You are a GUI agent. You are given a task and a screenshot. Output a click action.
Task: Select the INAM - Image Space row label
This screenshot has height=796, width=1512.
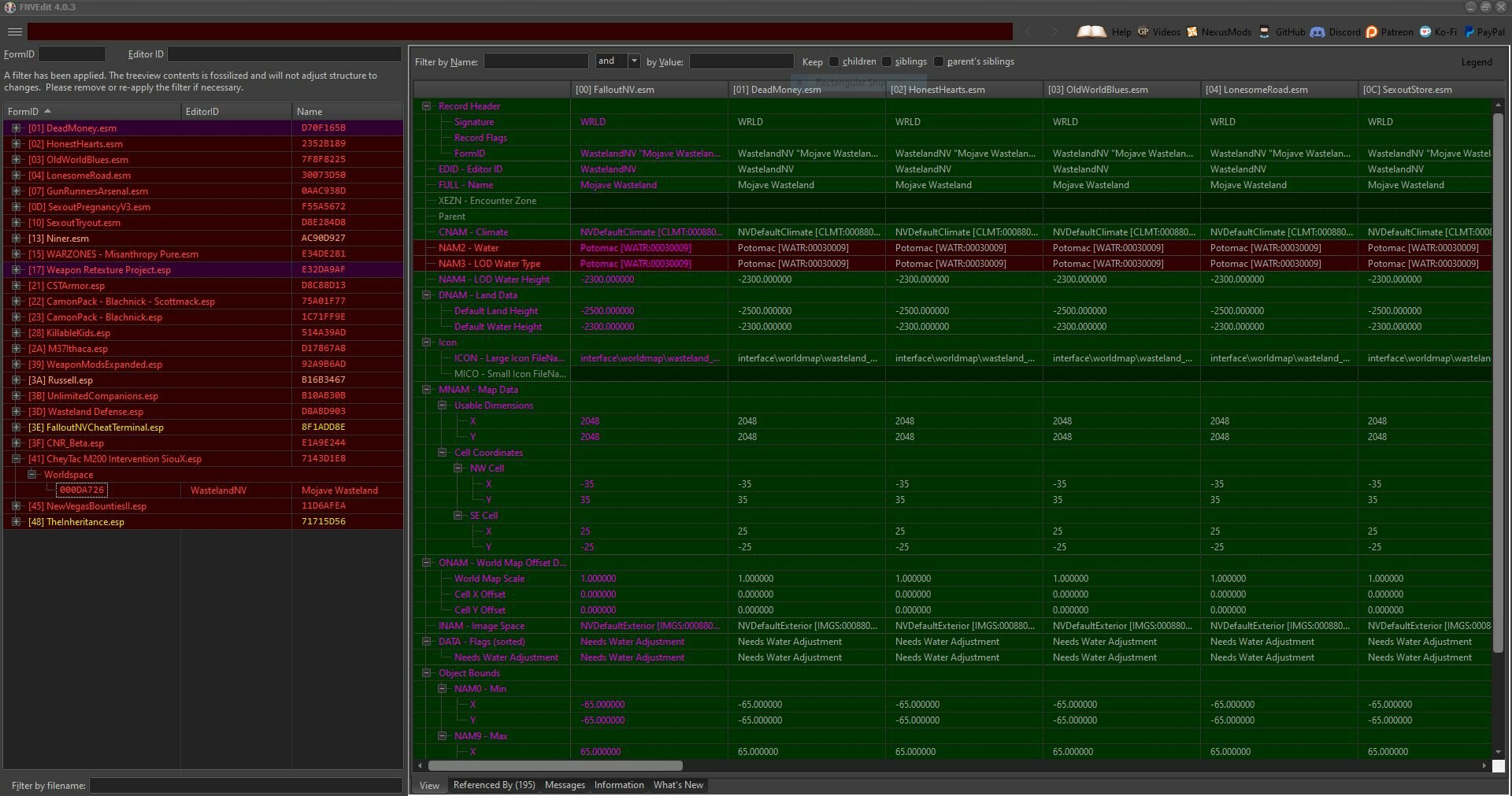coord(481,625)
